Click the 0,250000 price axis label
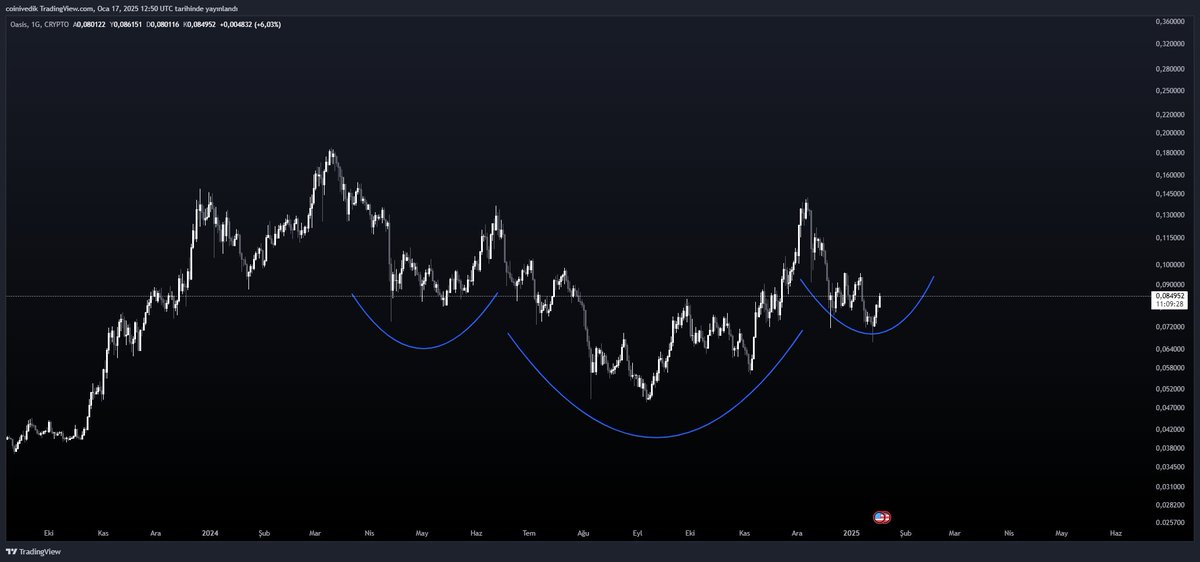This screenshot has height=562, width=1200. pyautogui.click(x=1168, y=91)
